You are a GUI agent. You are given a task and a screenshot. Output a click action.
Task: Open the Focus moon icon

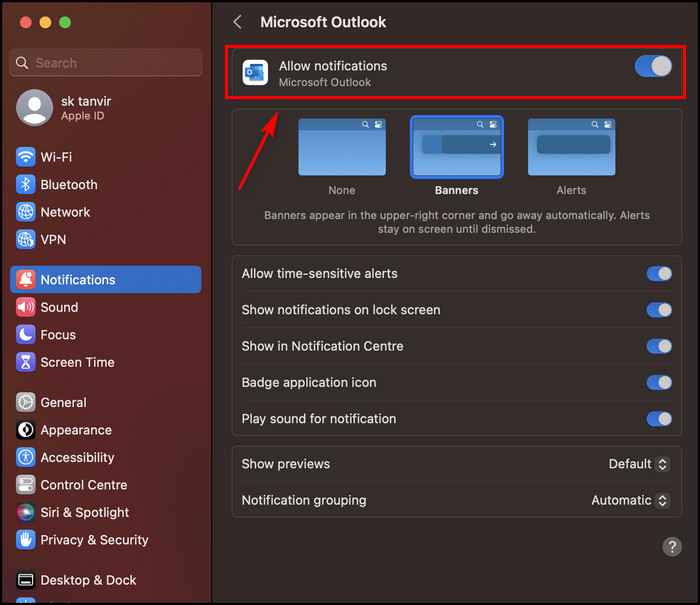(x=25, y=335)
